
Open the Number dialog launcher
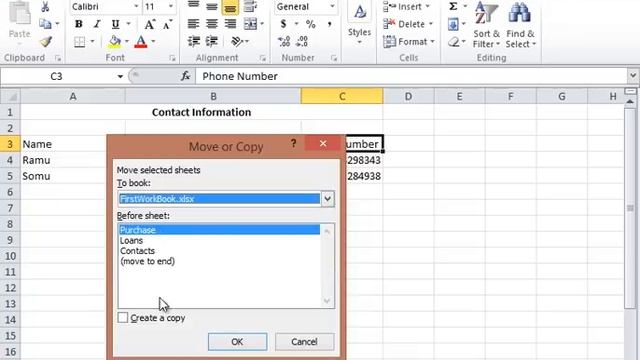pyautogui.click(x=334, y=58)
